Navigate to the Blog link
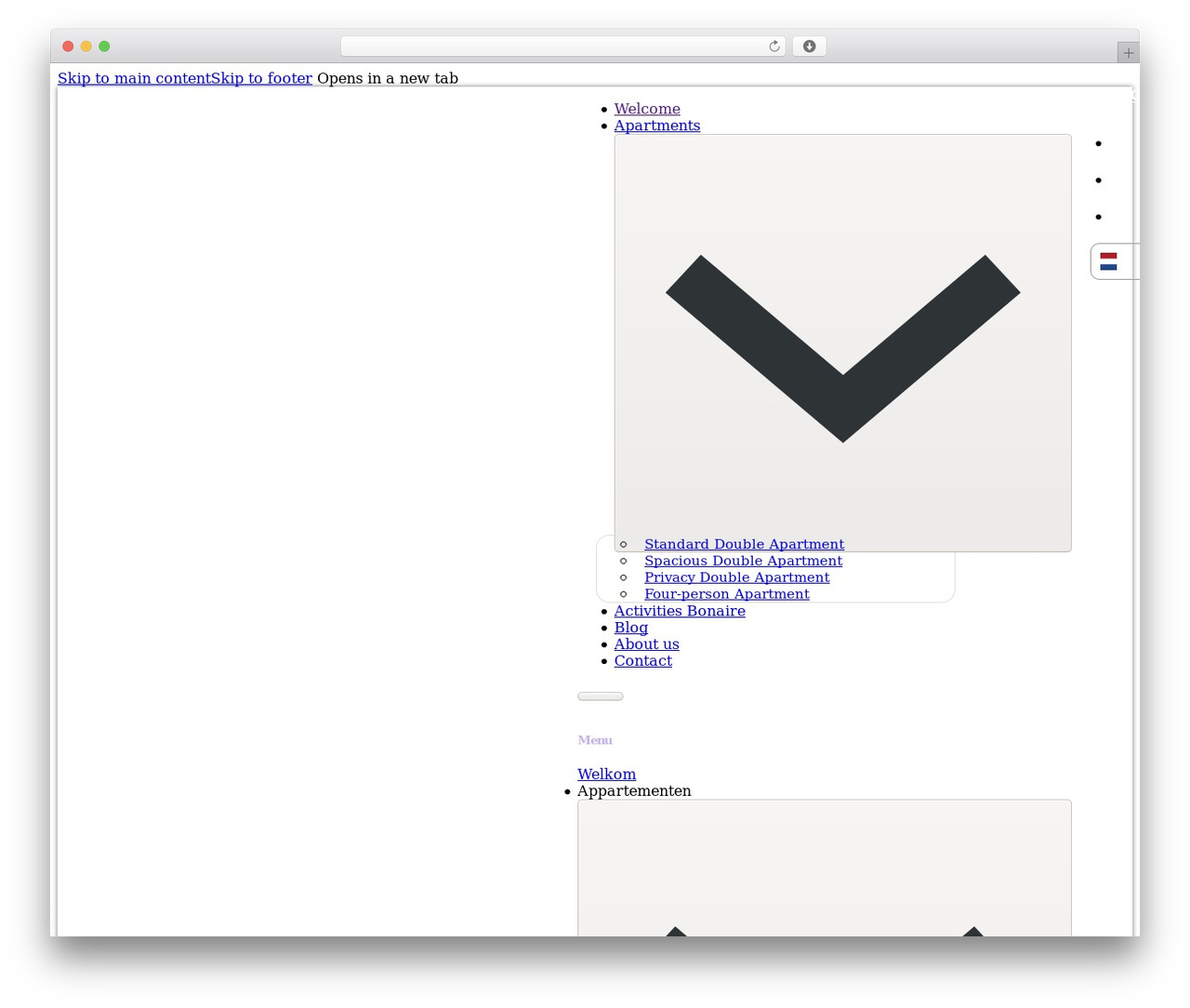Screen dimensions: 1190x1008 pos(630,628)
